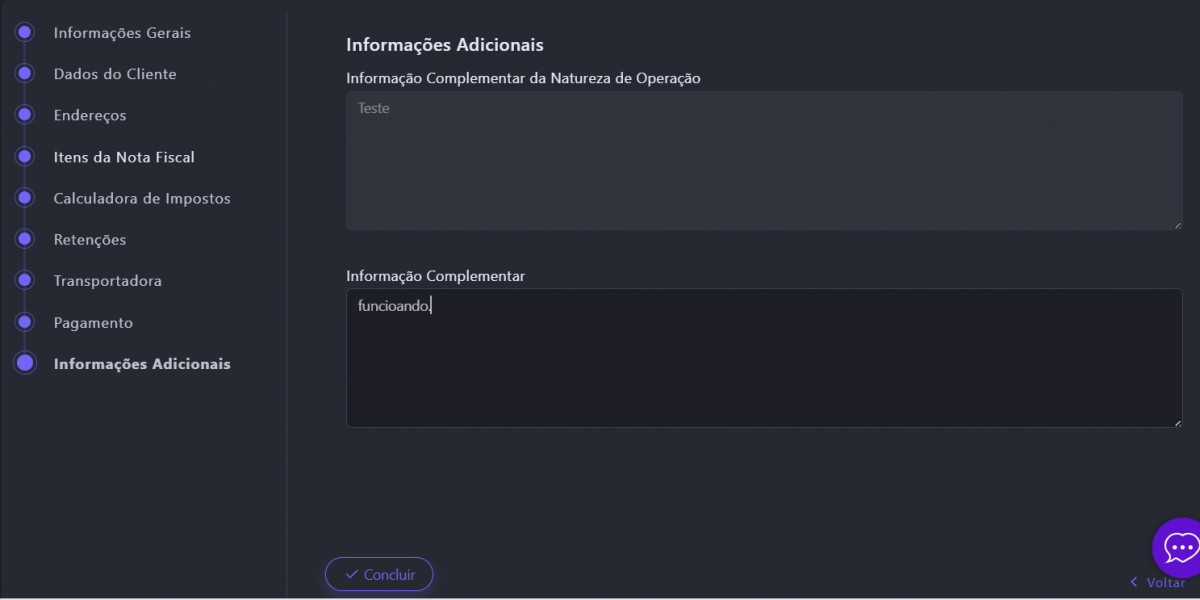Viewport: 1200px width, 600px height.
Task: Select Informações Adicionais step label
Action: 142,364
